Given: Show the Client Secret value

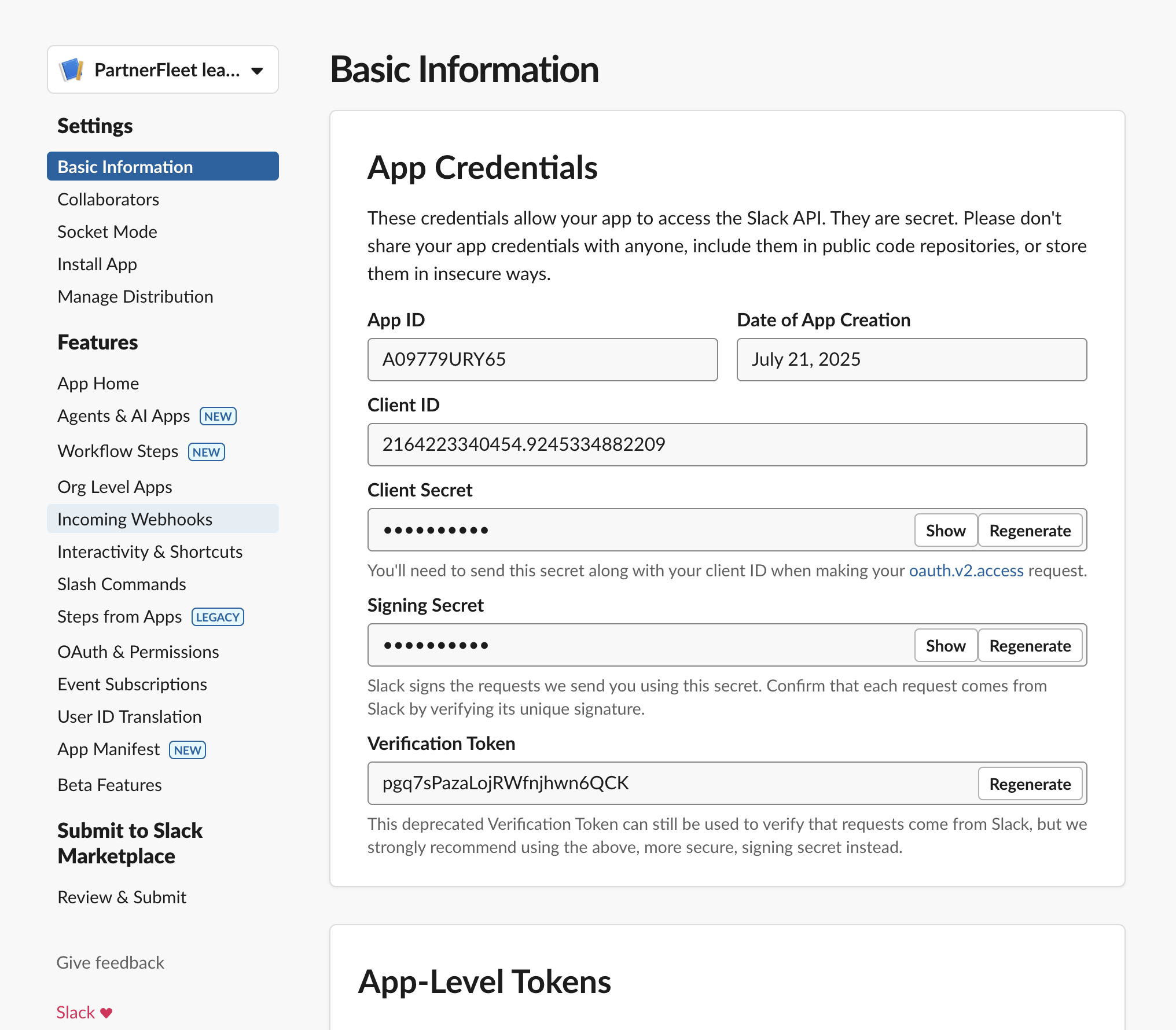Looking at the screenshot, I should click(946, 530).
